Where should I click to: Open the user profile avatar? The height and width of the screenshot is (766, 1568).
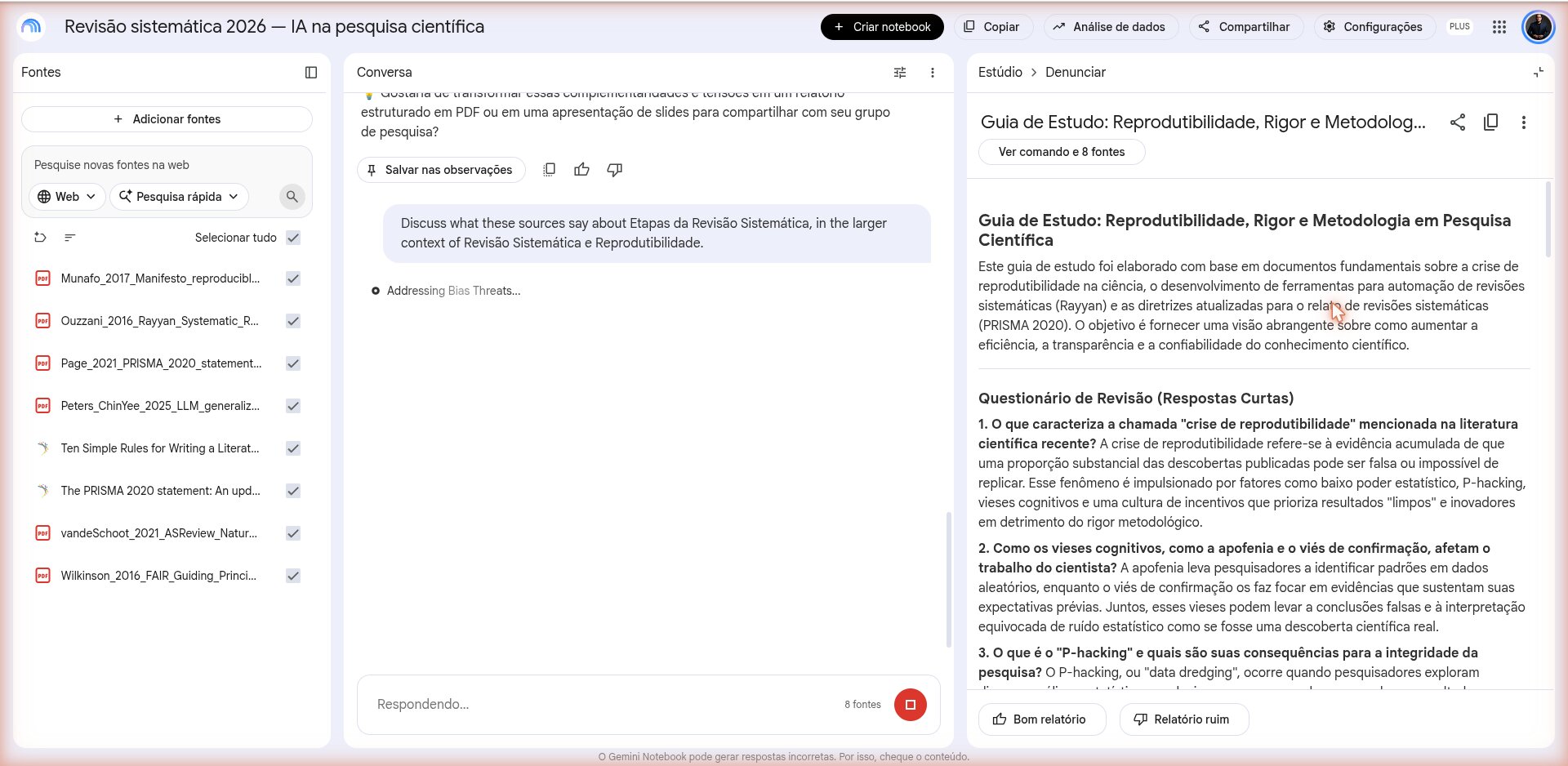pyautogui.click(x=1539, y=27)
